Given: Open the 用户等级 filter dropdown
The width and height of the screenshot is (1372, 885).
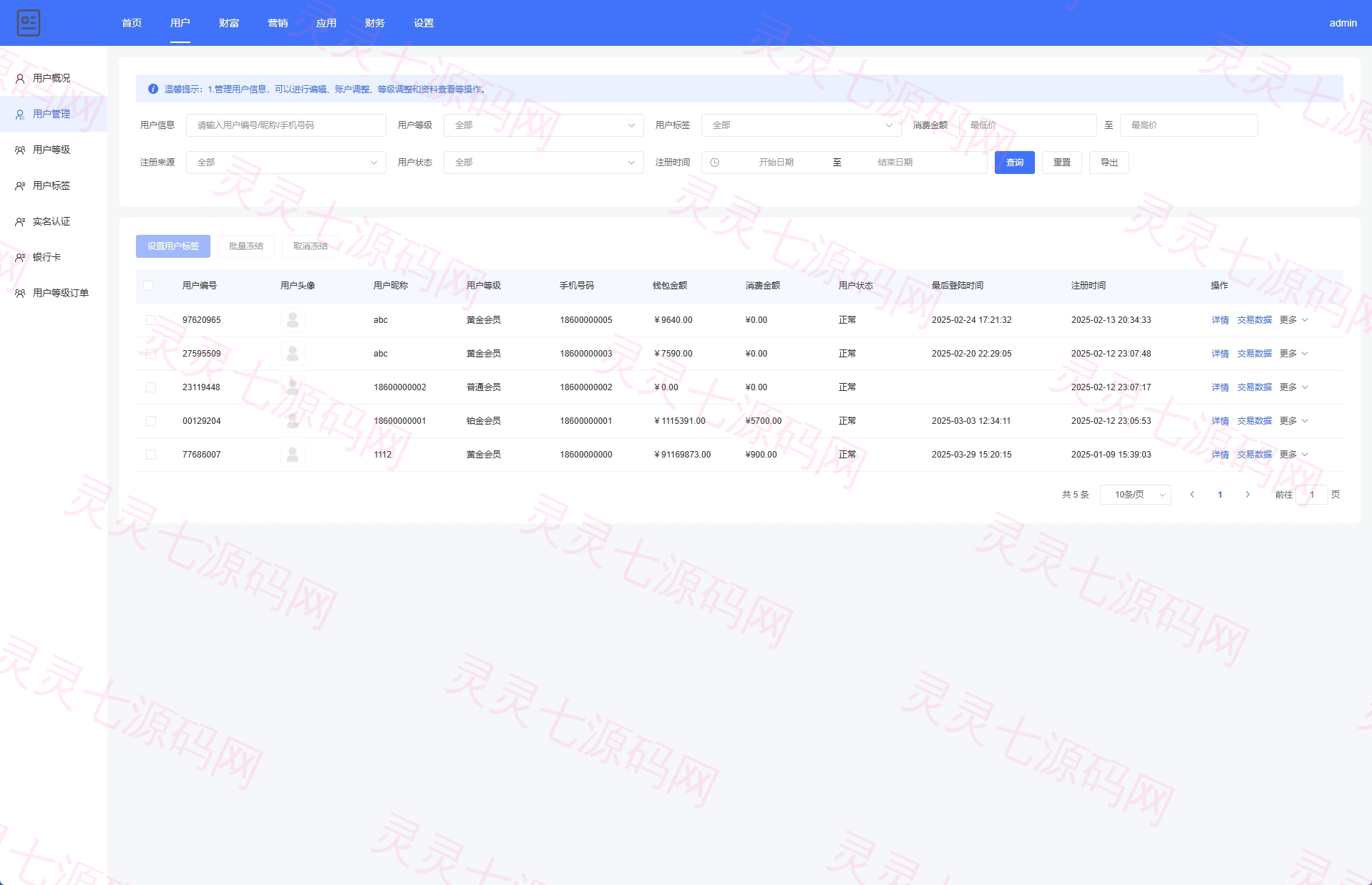Looking at the screenshot, I should tap(544, 125).
